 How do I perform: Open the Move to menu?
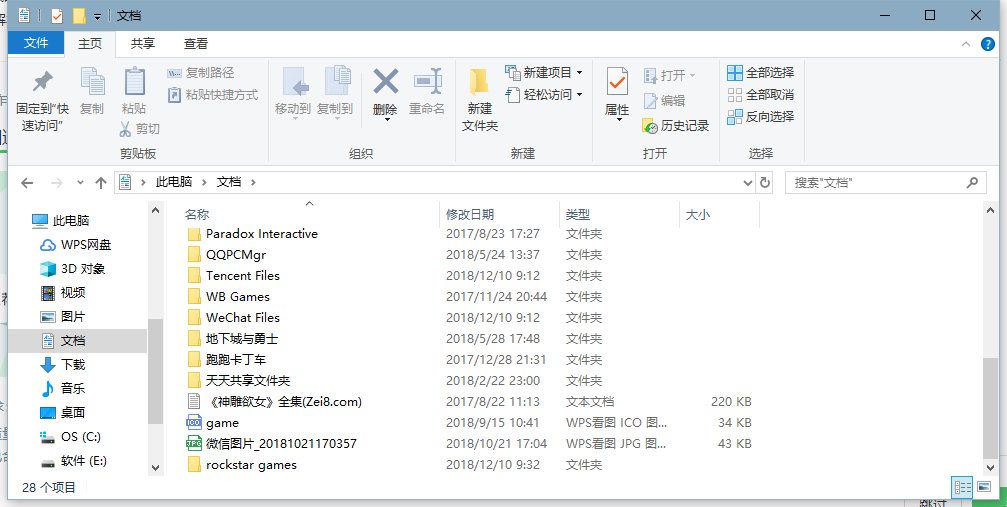[293, 92]
